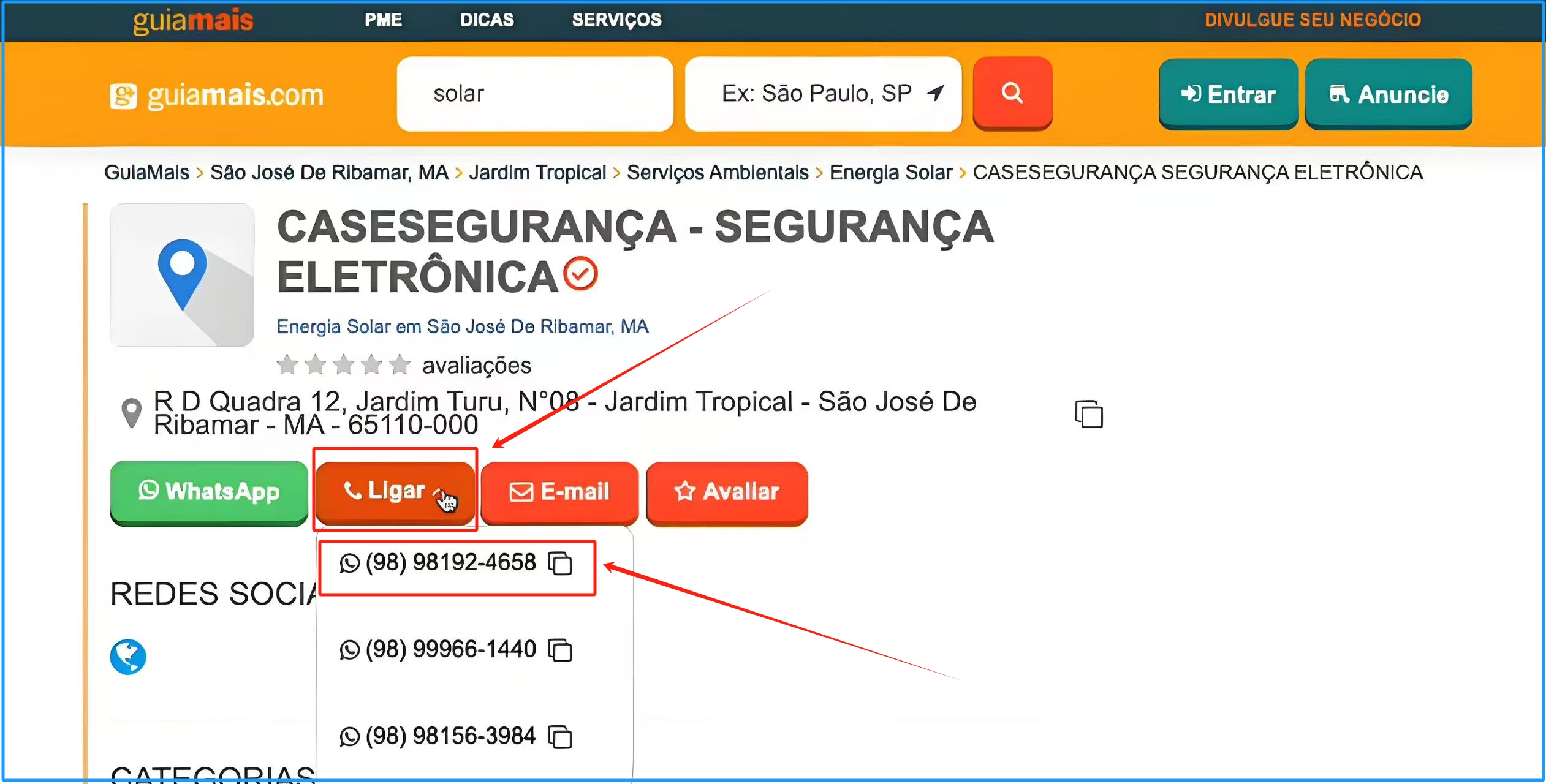1546x784 pixels.
Task: Select phone number (98) 98156-3984
Action: tap(450, 737)
